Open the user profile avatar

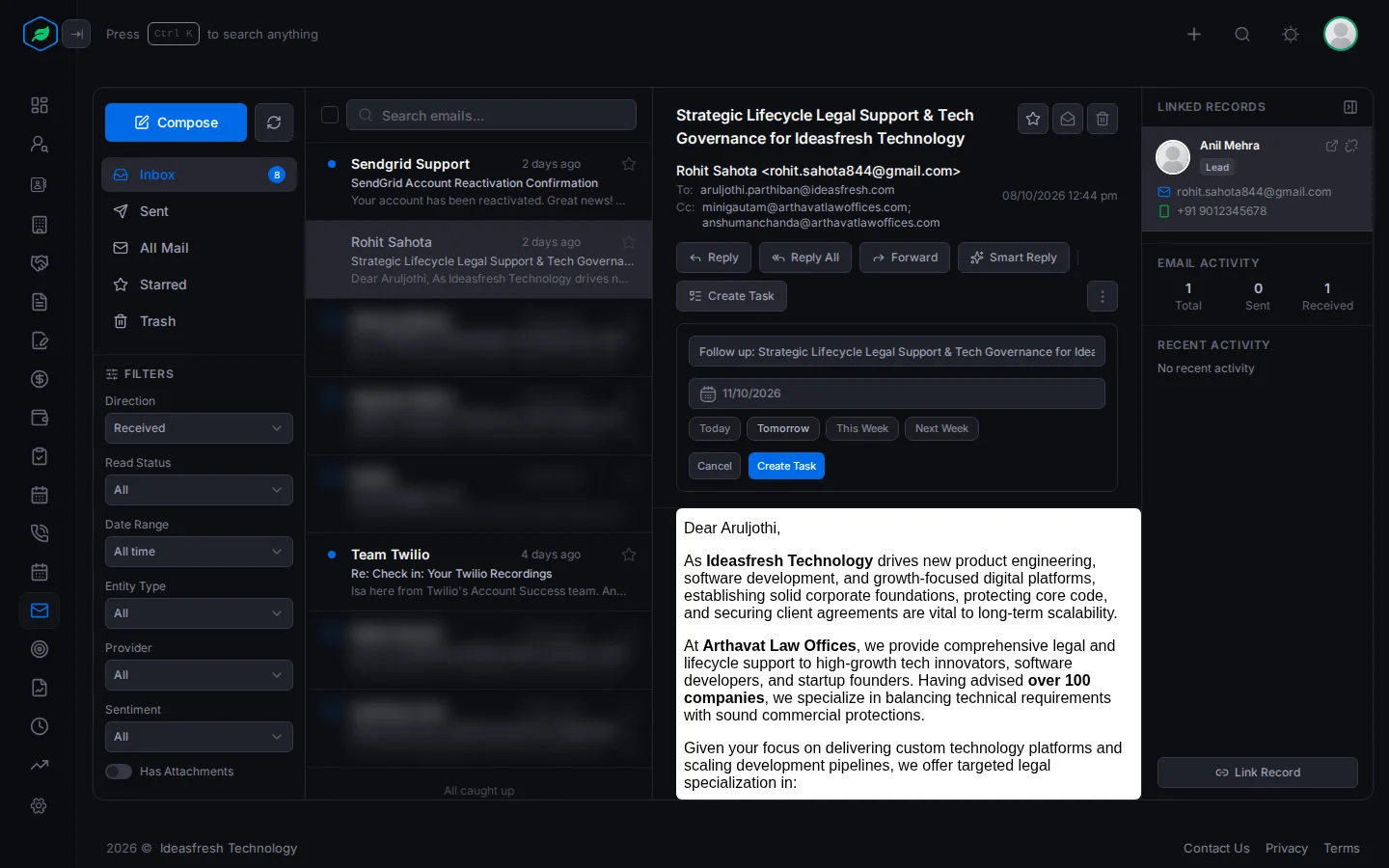[x=1341, y=34]
